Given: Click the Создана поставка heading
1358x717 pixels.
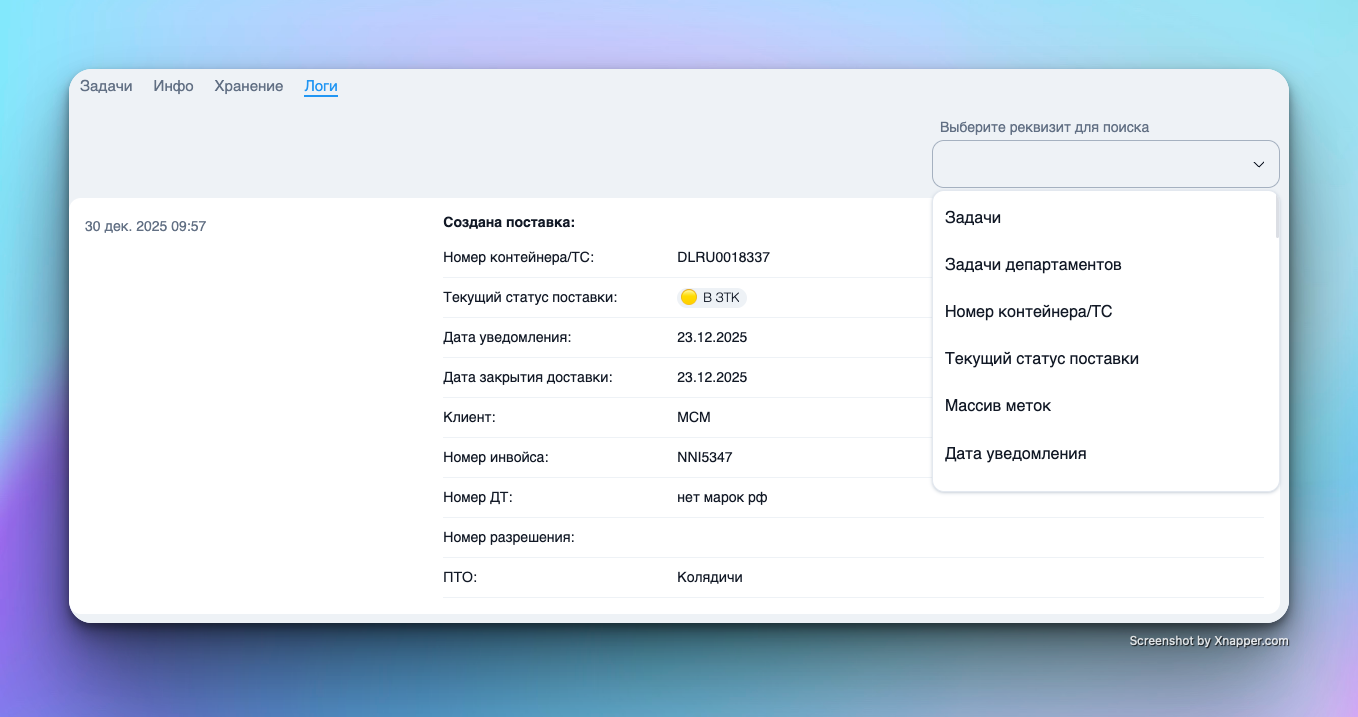Looking at the screenshot, I should (x=509, y=222).
